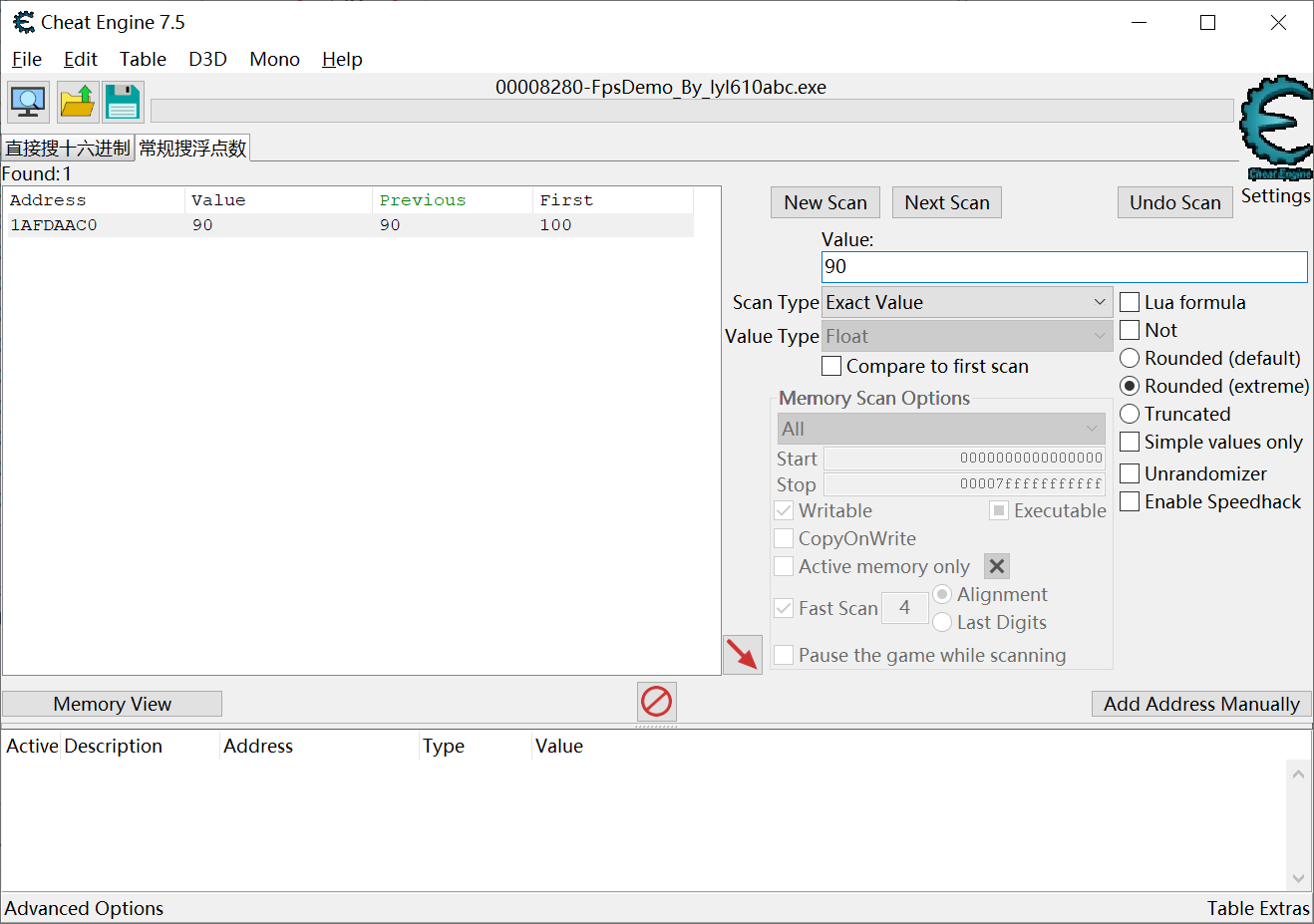Click the Value input field
Image resolution: width=1314 pixels, height=924 pixels.
(x=1064, y=266)
